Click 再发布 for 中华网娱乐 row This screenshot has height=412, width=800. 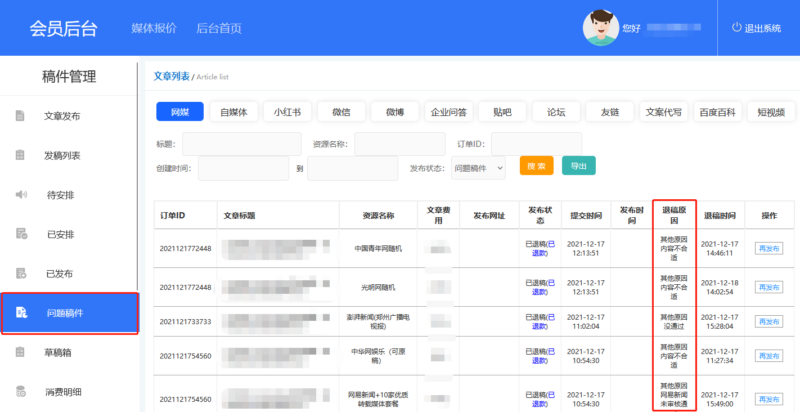769,356
